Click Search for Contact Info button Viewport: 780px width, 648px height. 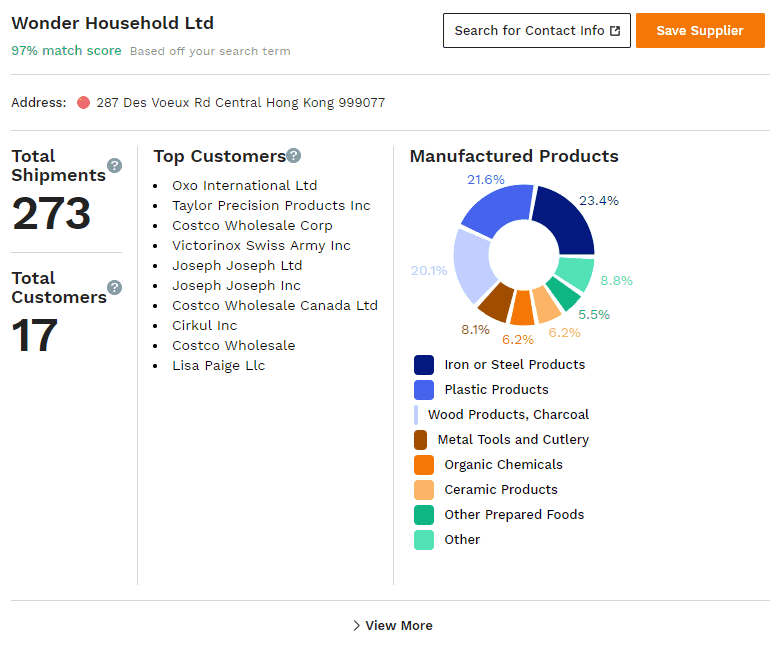point(537,30)
